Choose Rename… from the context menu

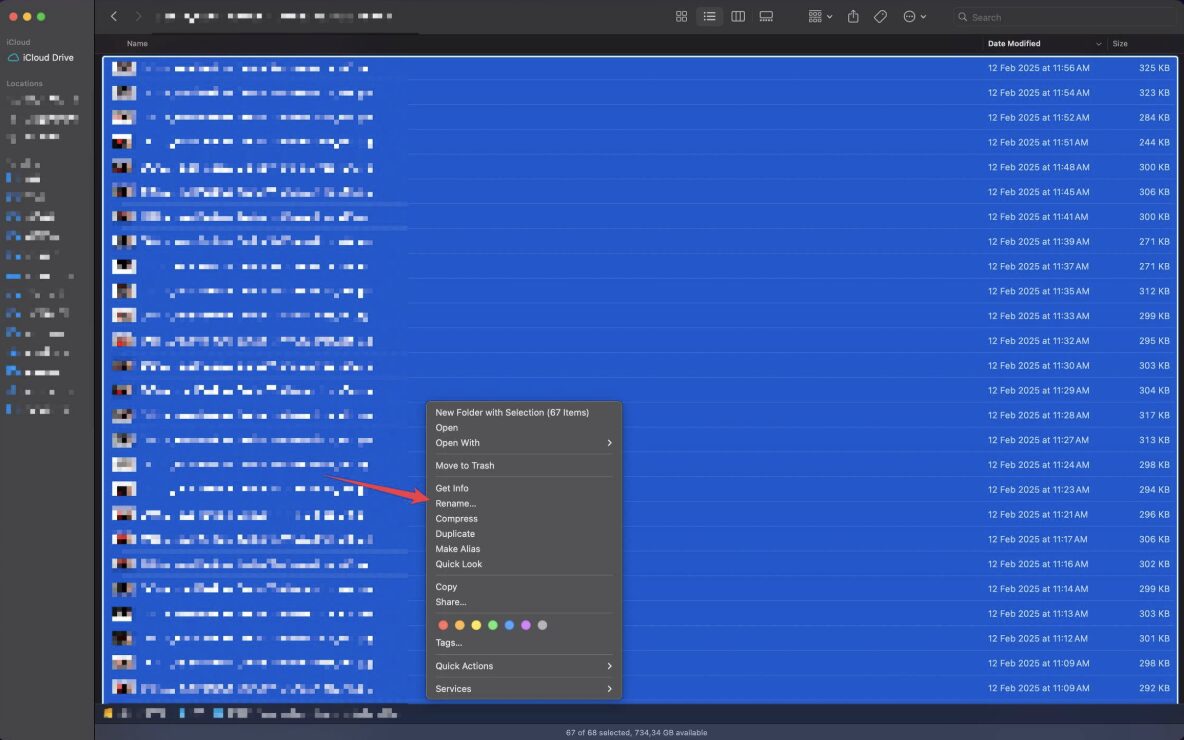click(456, 504)
